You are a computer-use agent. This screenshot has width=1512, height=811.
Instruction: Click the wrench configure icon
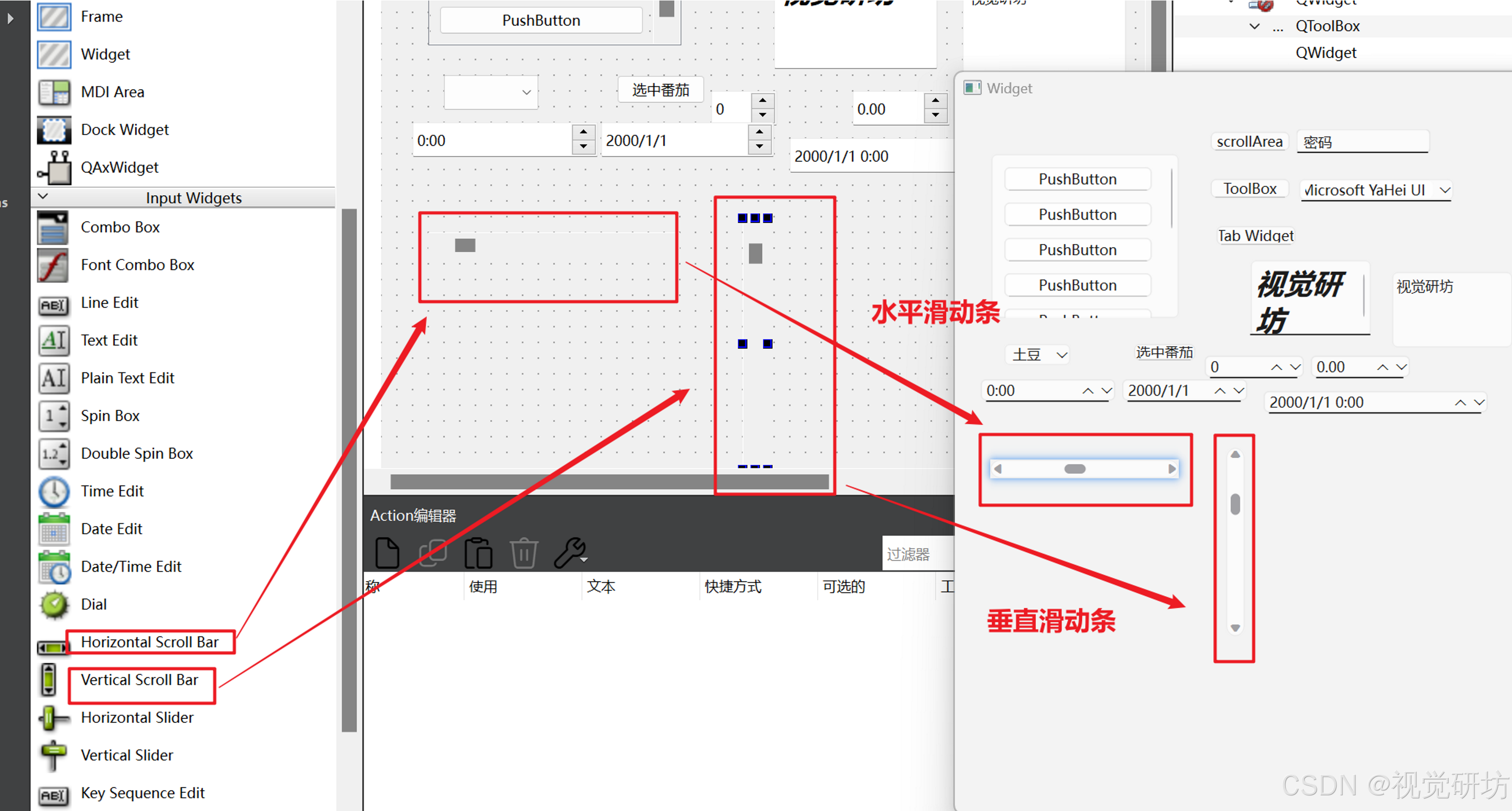click(569, 553)
